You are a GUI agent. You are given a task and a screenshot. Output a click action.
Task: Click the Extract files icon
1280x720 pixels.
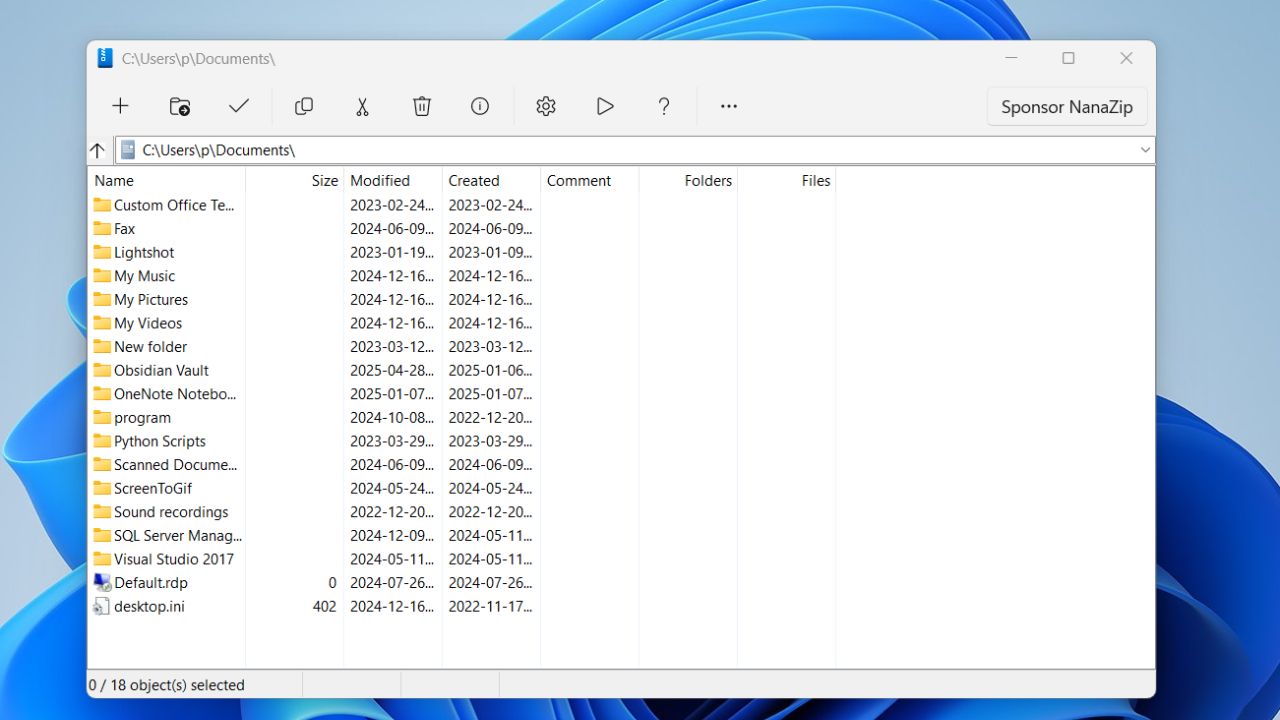(x=179, y=106)
